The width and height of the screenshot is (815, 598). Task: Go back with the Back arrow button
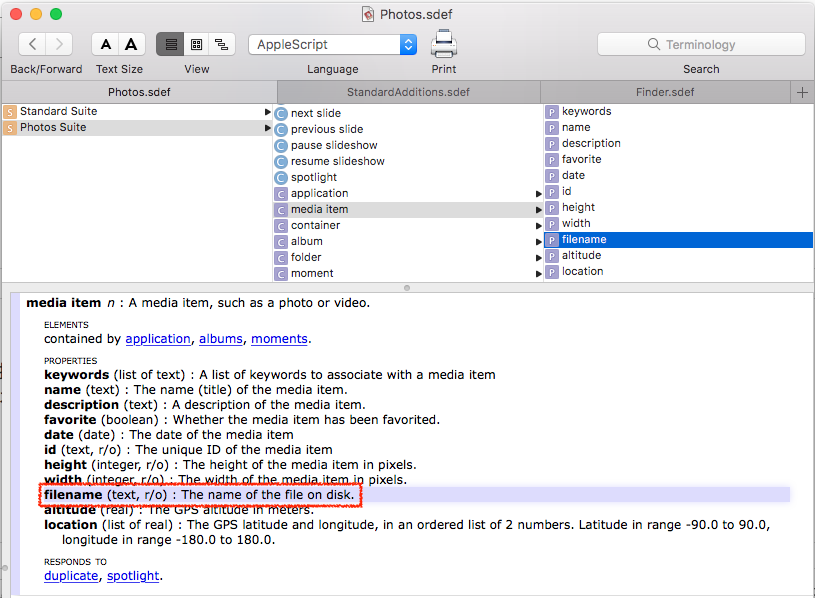click(32, 44)
